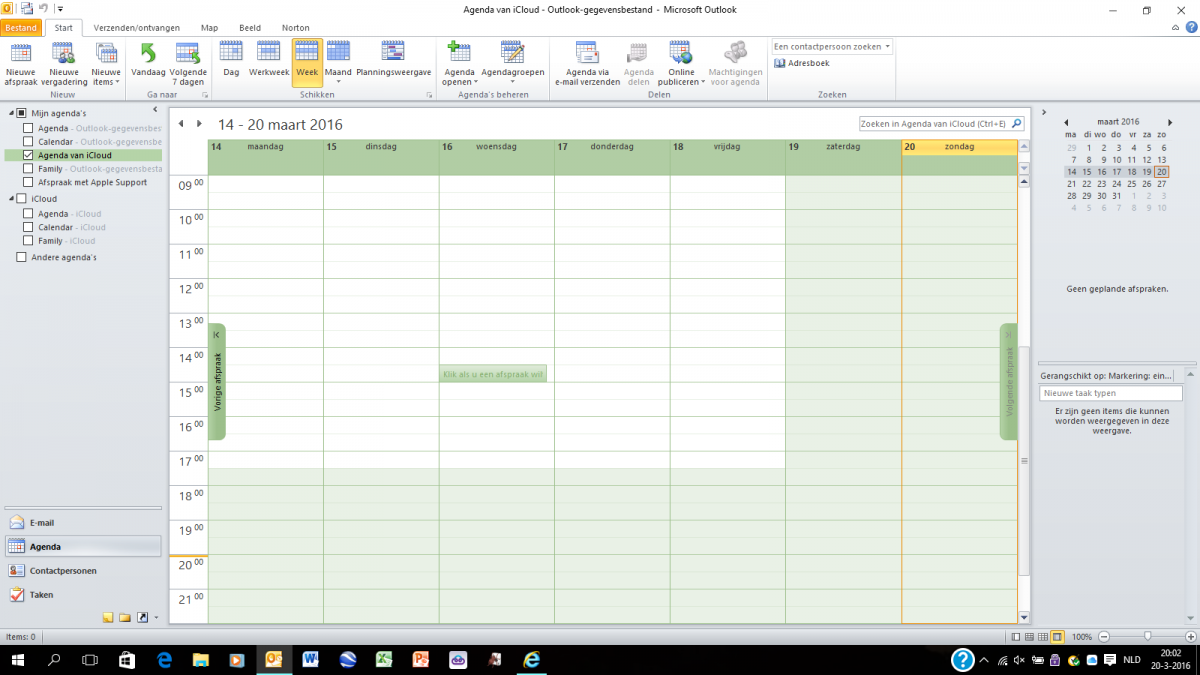The width and height of the screenshot is (1200, 675).
Task: Click the Shortcuts icon in navigation footer
Action: pos(142,617)
